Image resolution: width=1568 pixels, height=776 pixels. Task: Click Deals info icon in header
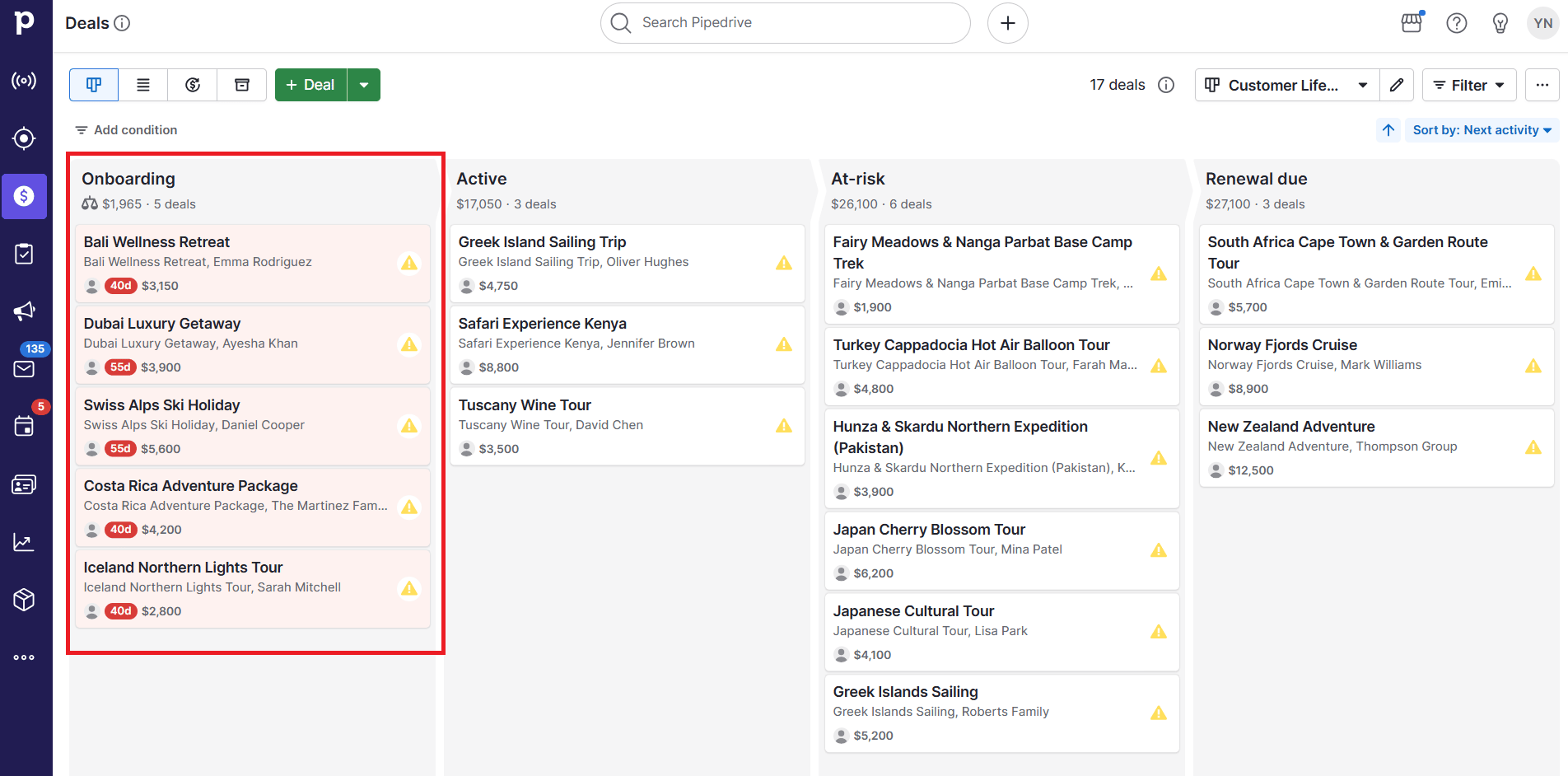pyautogui.click(x=122, y=23)
